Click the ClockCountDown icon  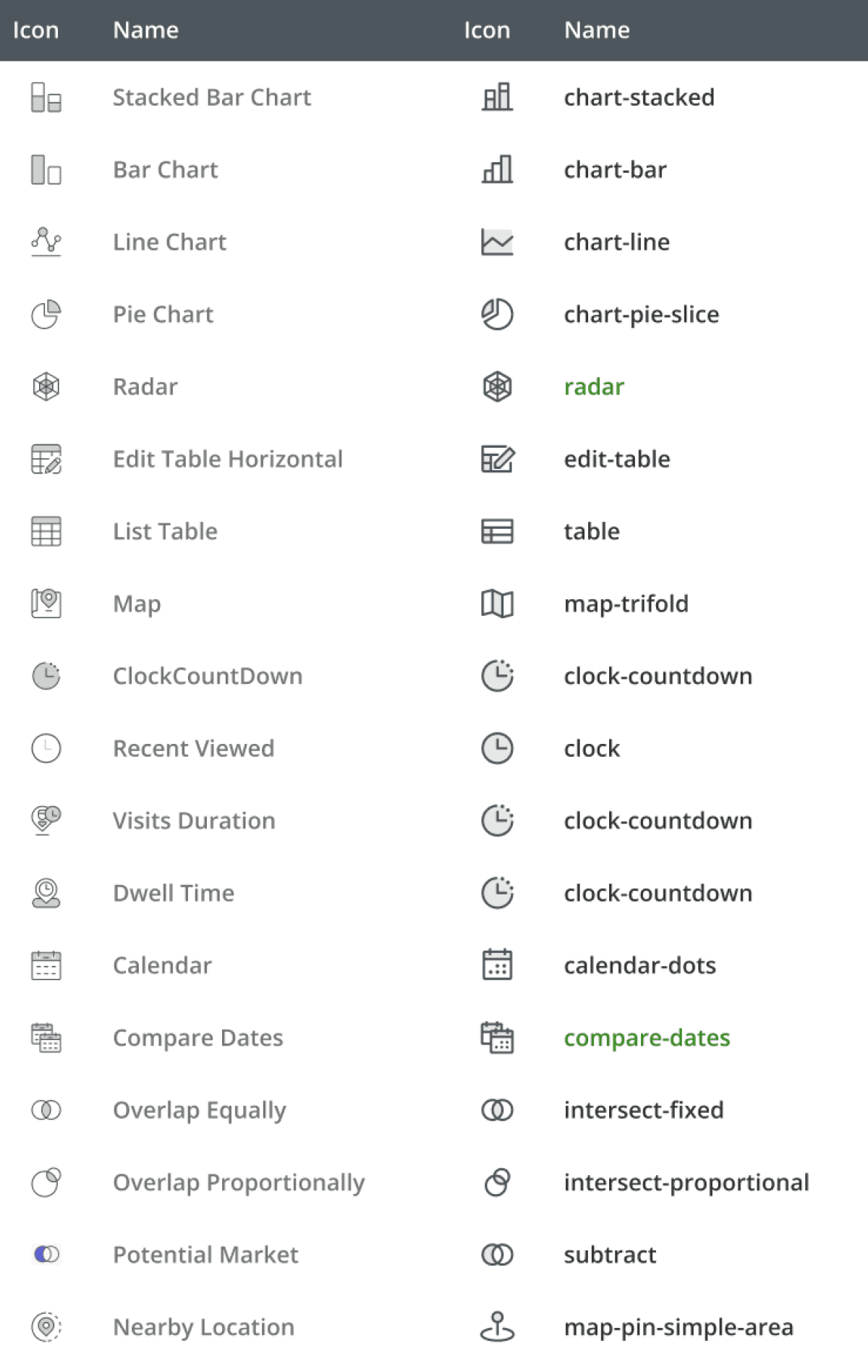pos(46,675)
